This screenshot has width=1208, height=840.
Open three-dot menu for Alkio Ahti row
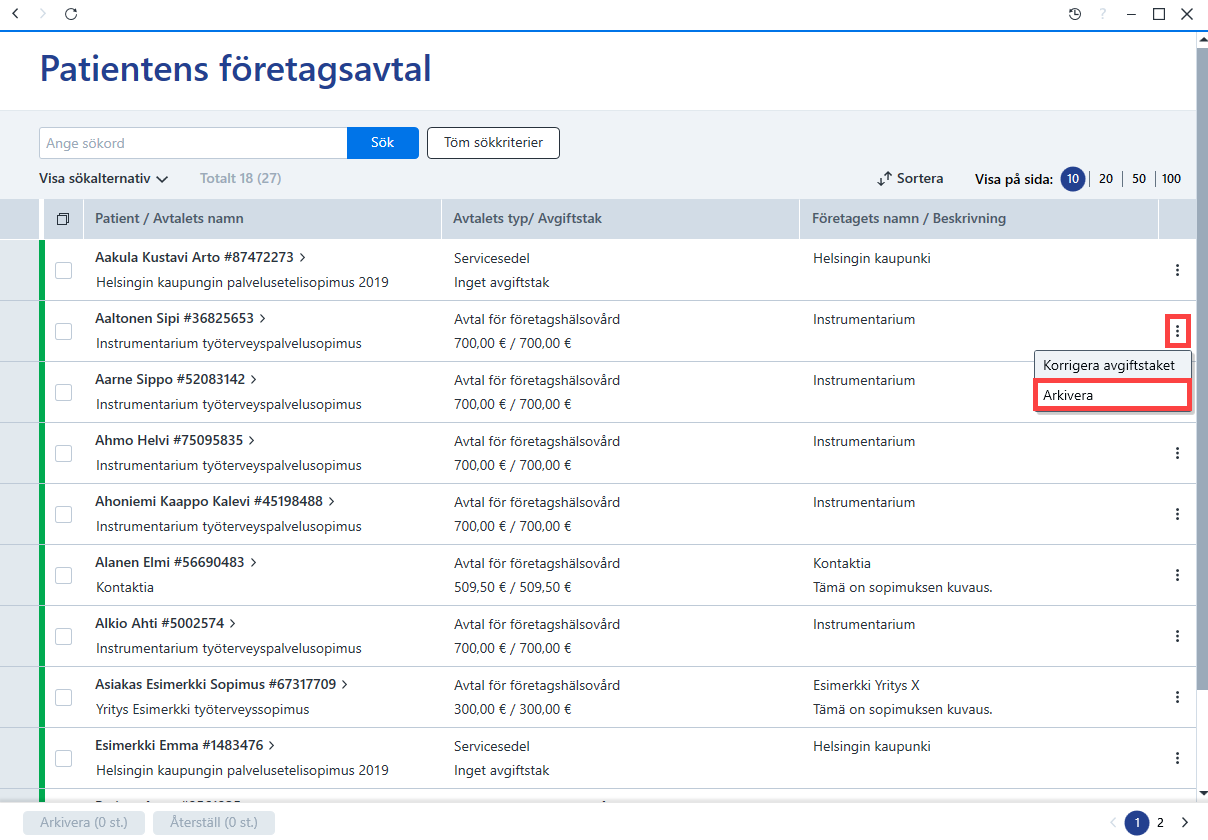[x=1177, y=636]
